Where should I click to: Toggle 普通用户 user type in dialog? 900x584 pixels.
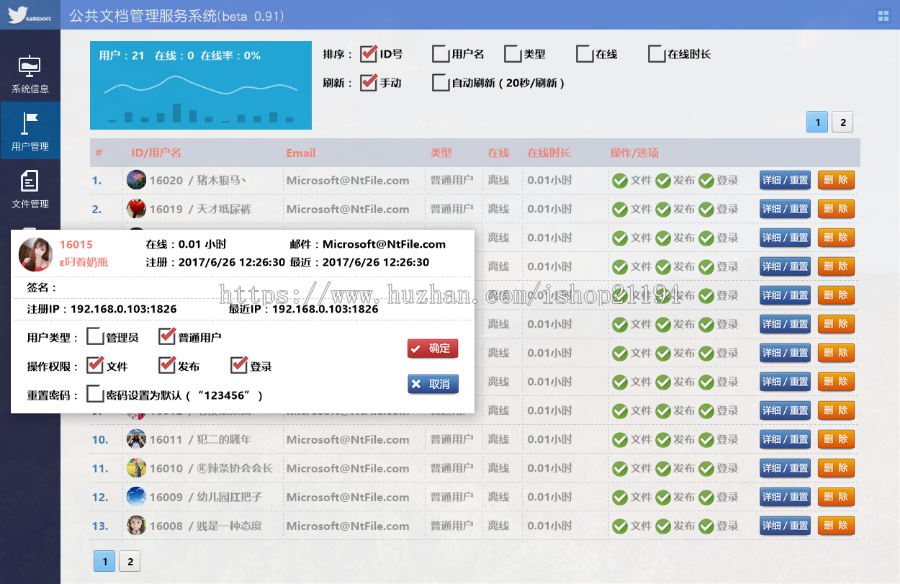coord(167,337)
